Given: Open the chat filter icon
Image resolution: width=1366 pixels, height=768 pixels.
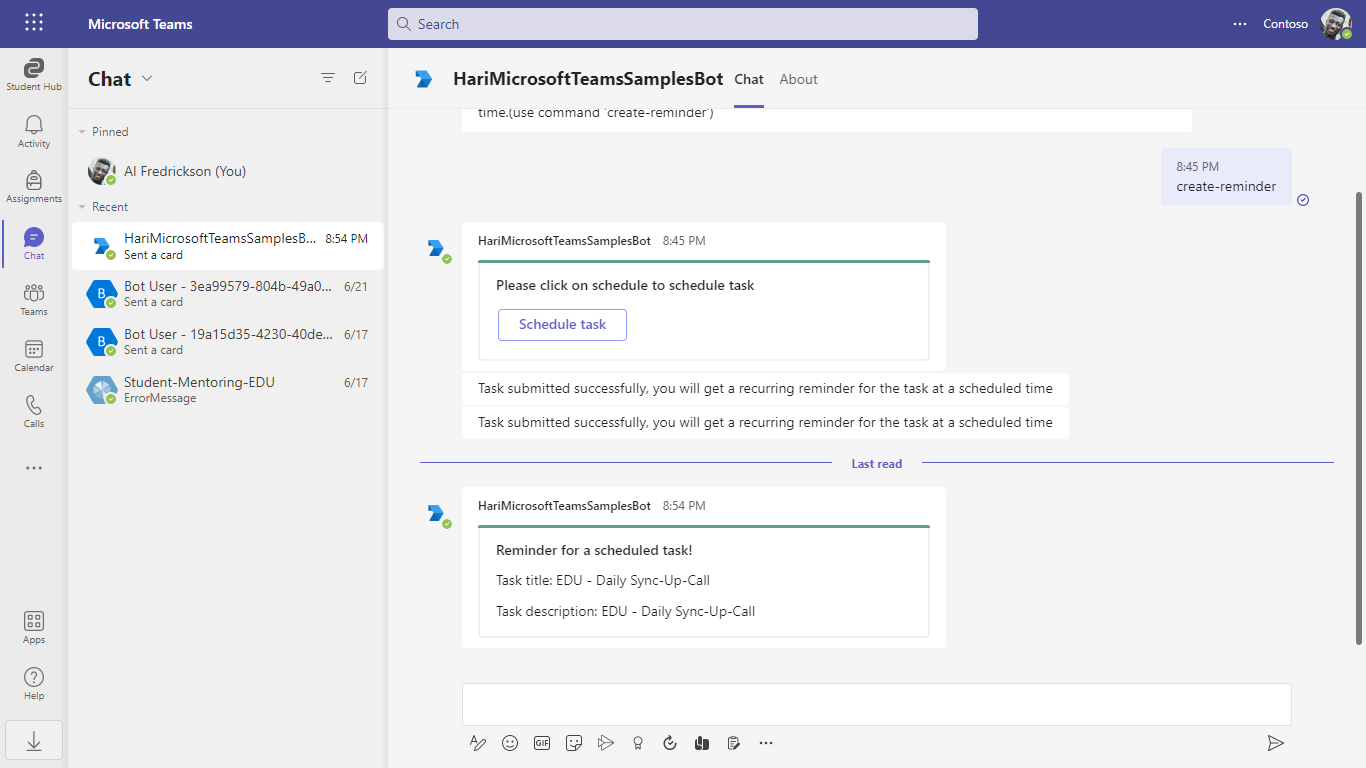Looking at the screenshot, I should [x=328, y=78].
